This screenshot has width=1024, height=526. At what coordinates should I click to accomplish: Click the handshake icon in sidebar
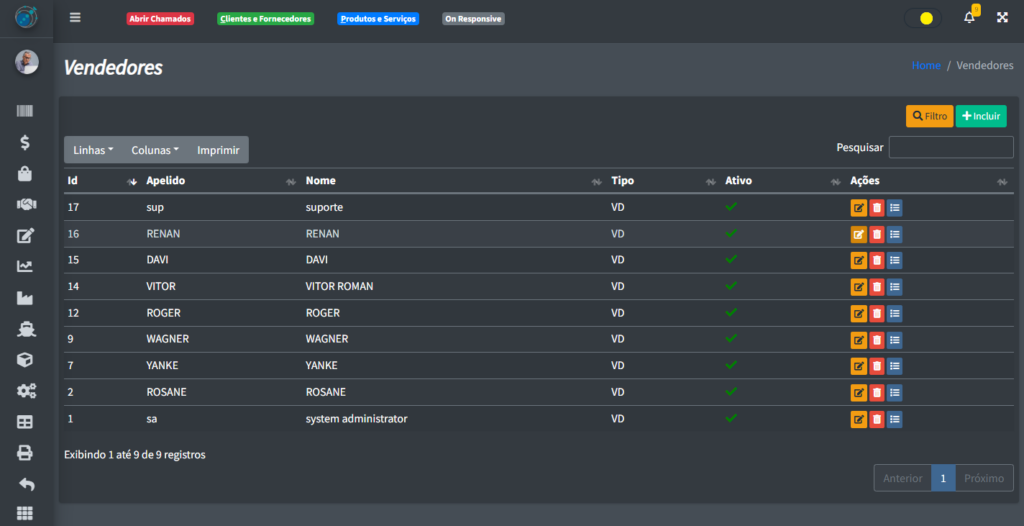26,205
